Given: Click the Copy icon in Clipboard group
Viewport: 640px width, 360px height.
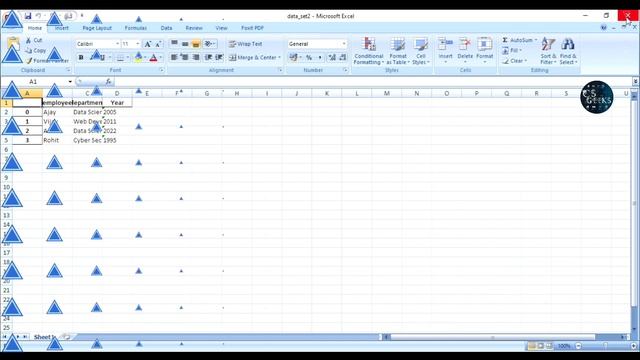Looking at the screenshot, I should [29, 50].
